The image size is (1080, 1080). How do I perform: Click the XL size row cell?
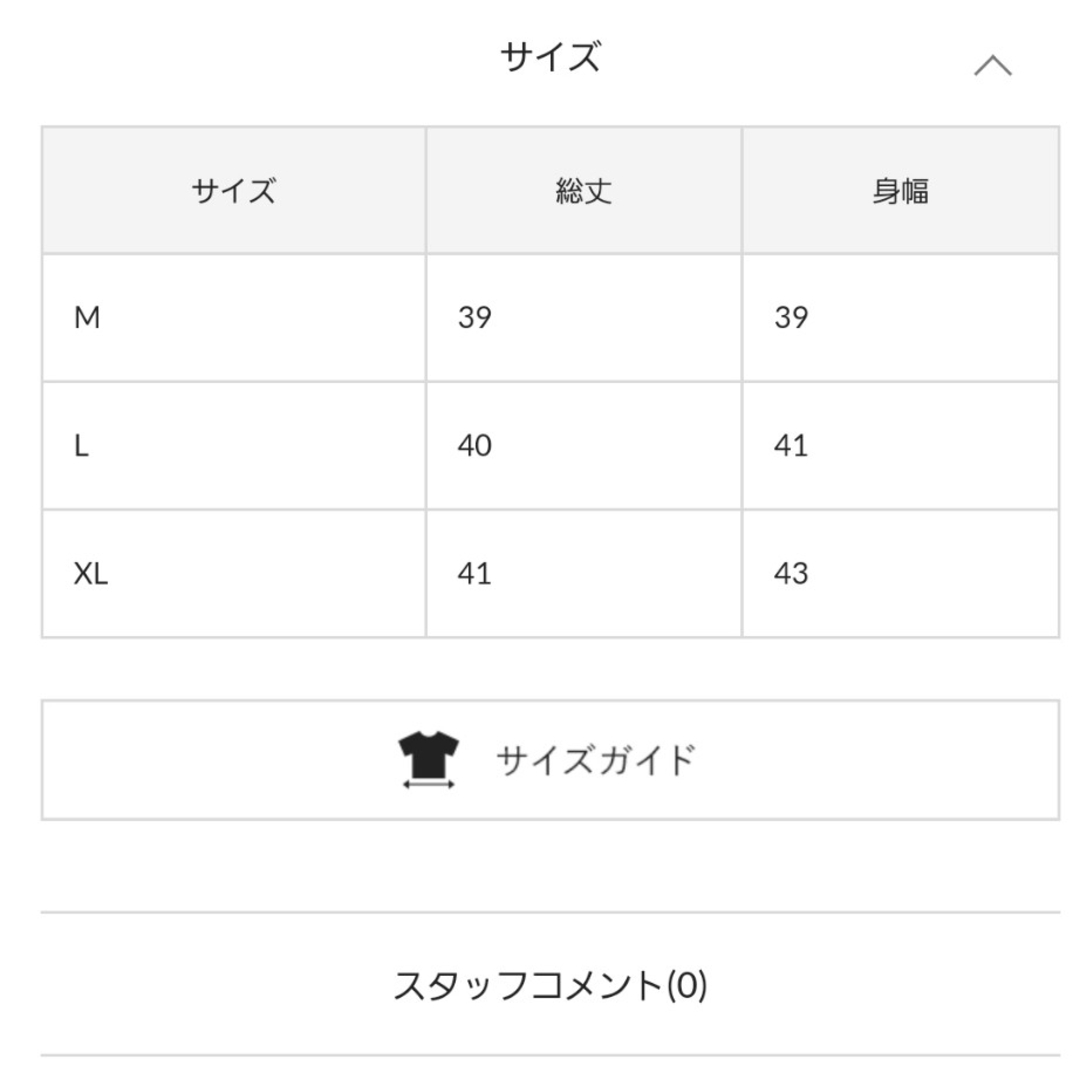pyautogui.click(x=233, y=574)
